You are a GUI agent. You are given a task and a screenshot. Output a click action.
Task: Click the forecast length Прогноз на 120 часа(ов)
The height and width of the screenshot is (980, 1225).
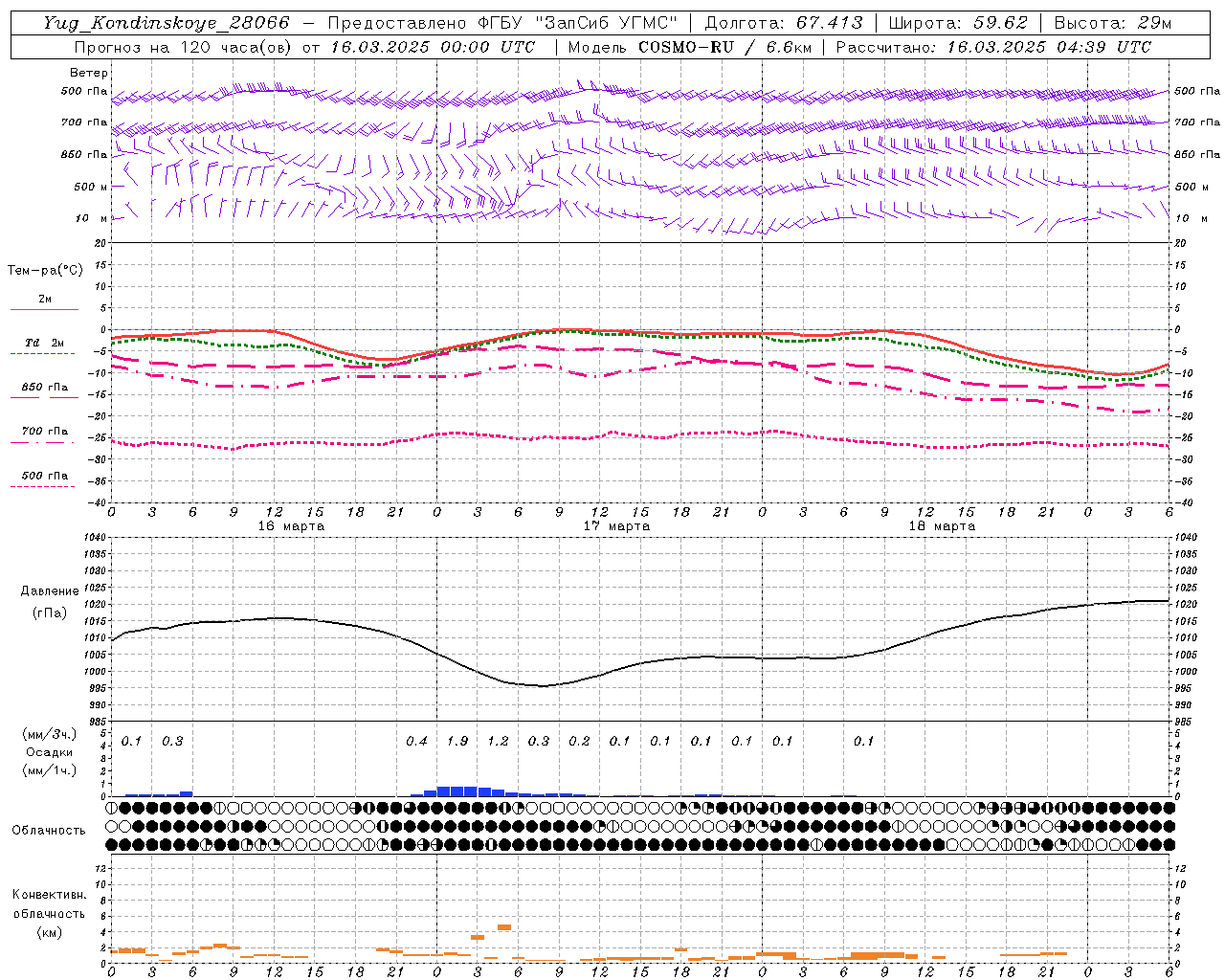[x=184, y=47]
